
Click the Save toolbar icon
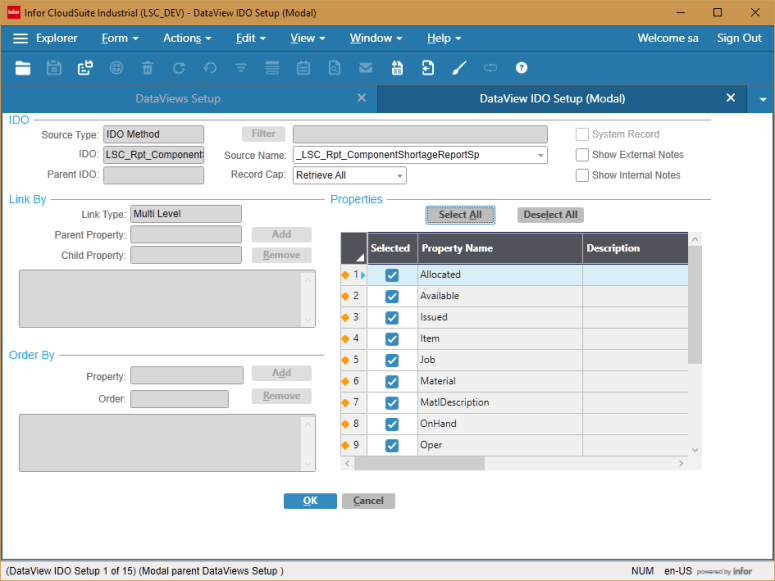point(54,68)
